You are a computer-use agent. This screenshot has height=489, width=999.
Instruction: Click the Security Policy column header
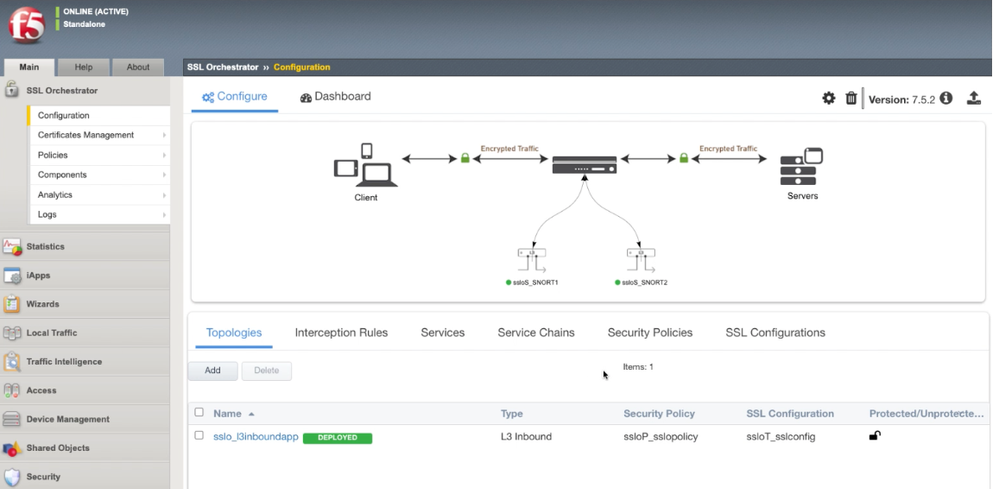[x=659, y=414]
